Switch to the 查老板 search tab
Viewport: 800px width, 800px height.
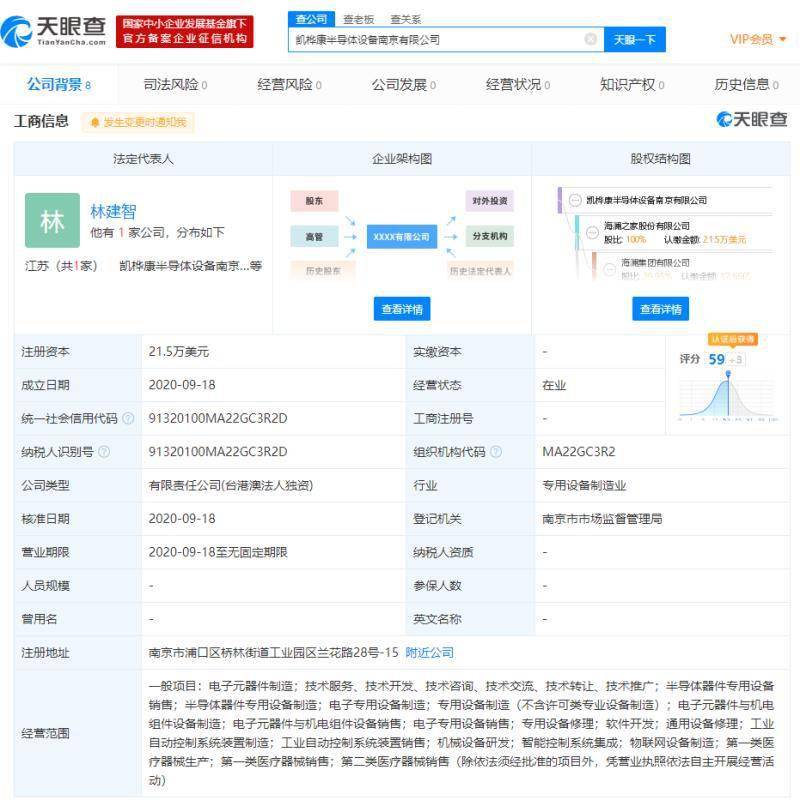359,19
